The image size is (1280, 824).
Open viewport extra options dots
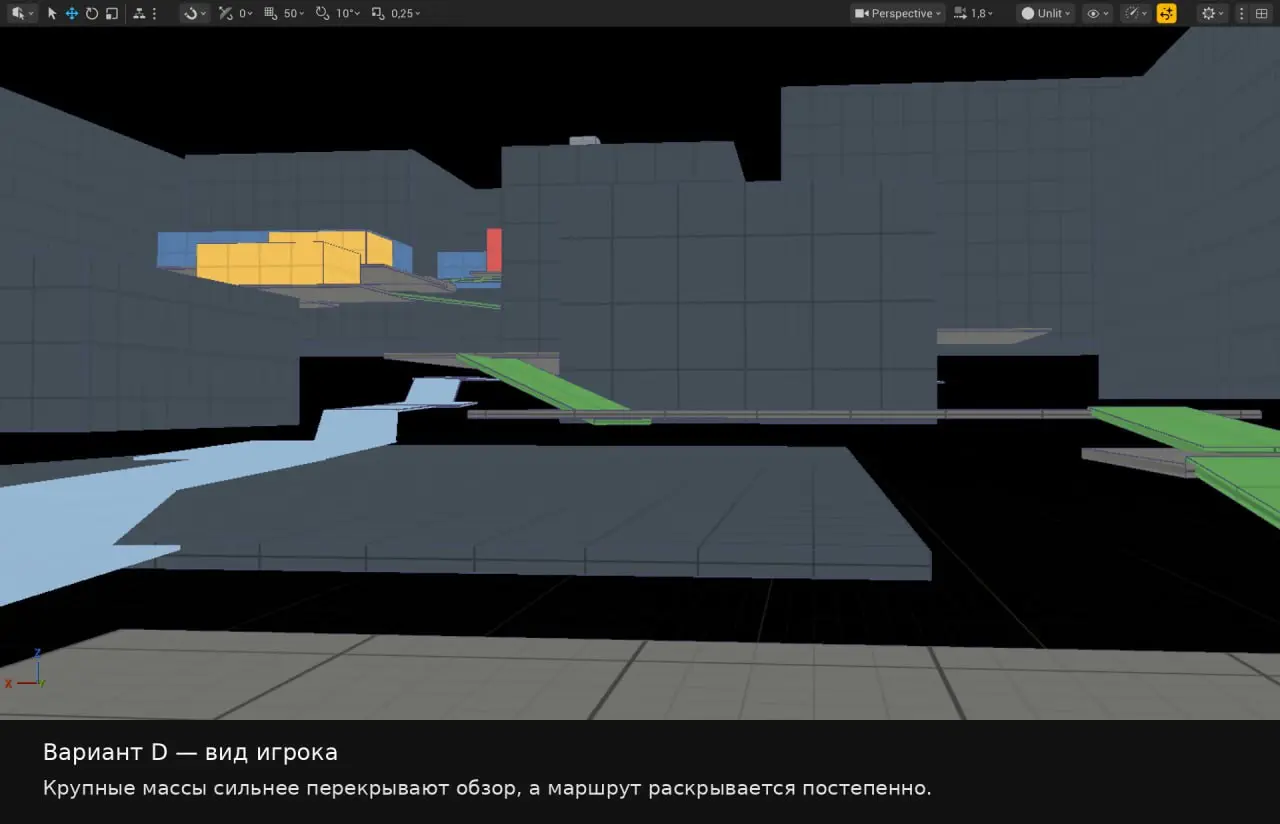(1242, 13)
